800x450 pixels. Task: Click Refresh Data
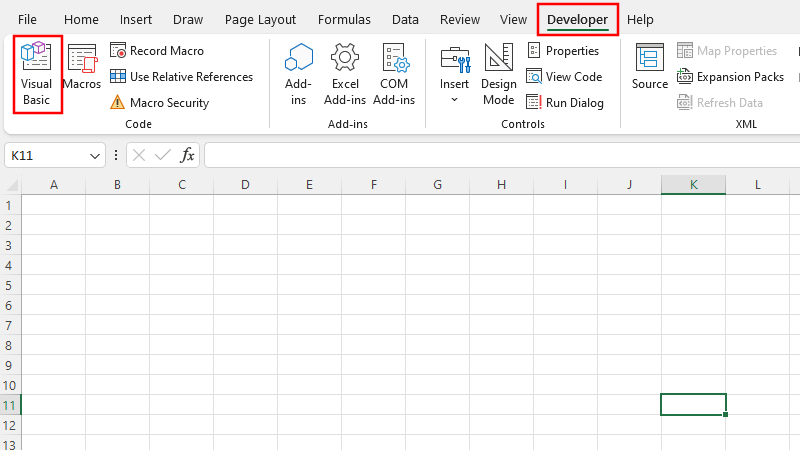point(719,103)
